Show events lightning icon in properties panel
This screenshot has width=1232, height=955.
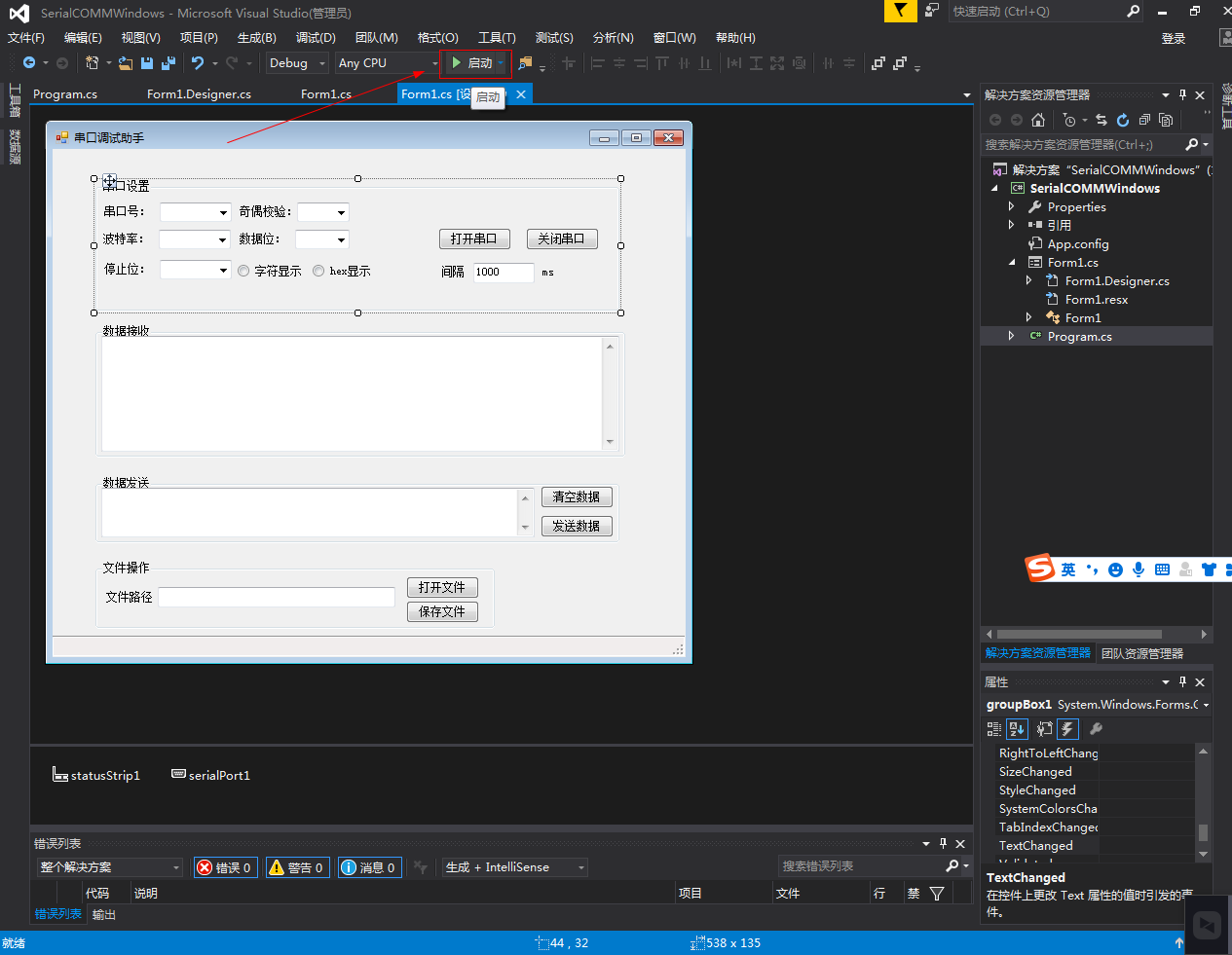1067,728
